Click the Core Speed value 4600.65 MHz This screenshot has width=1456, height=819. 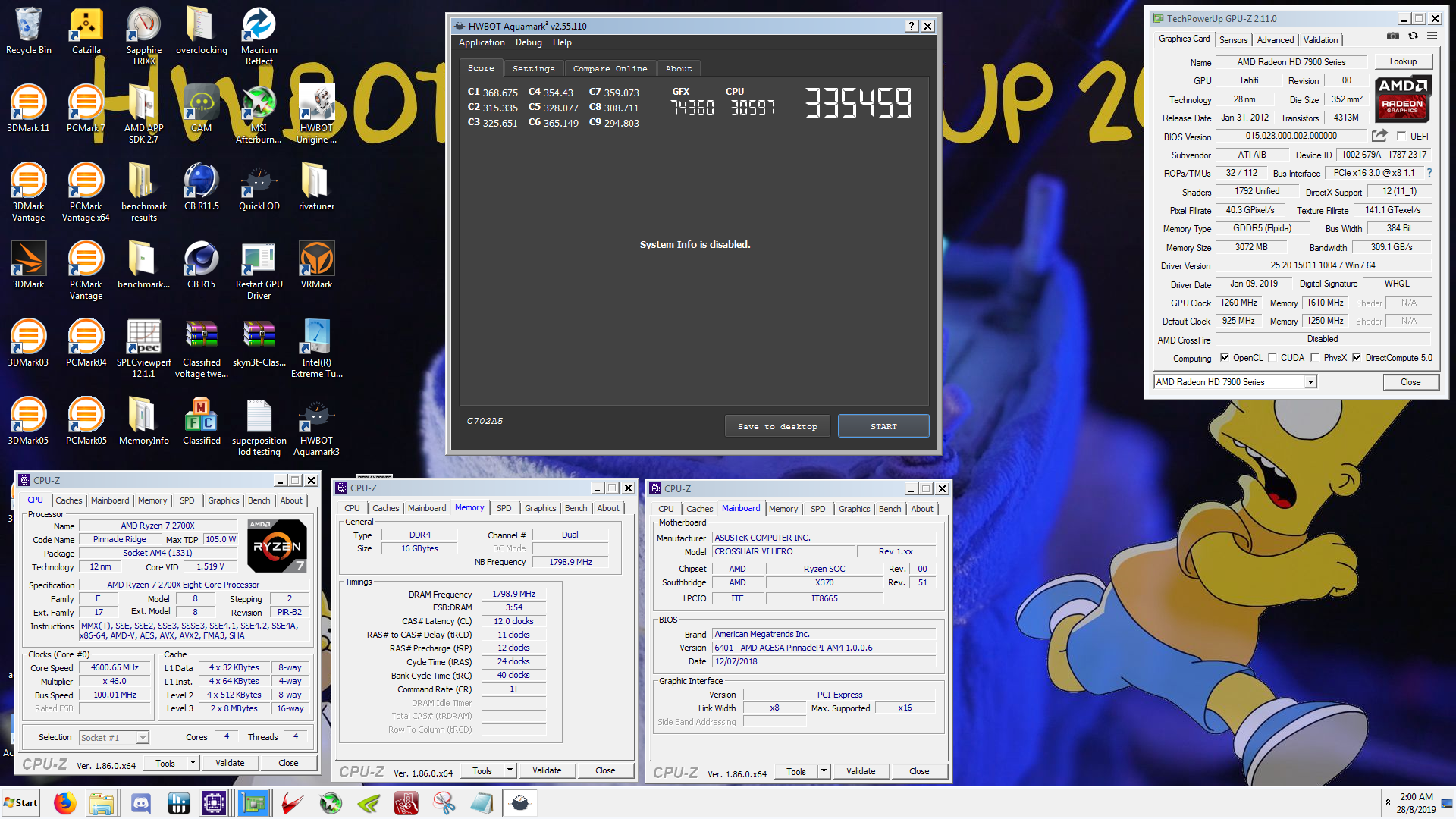(x=115, y=667)
